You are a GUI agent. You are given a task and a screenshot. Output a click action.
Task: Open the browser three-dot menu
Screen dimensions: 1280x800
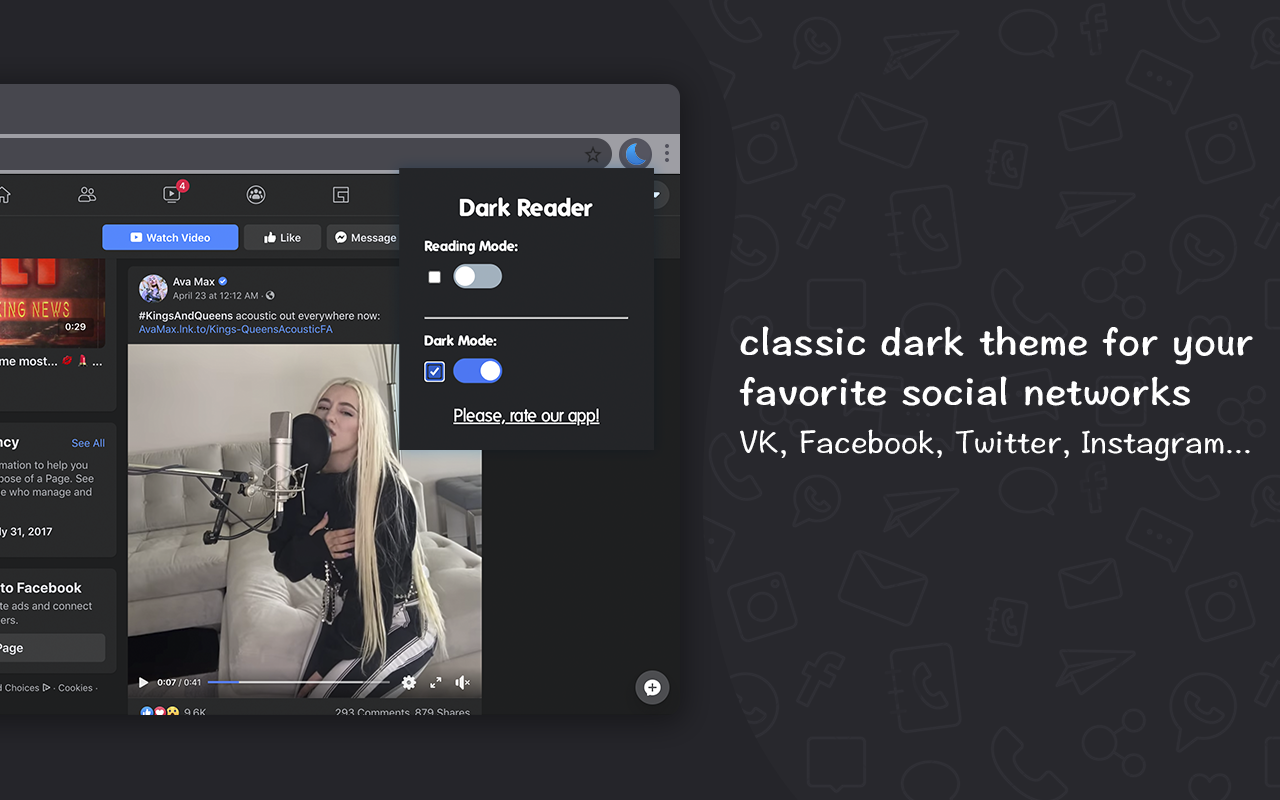click(667, 154)
